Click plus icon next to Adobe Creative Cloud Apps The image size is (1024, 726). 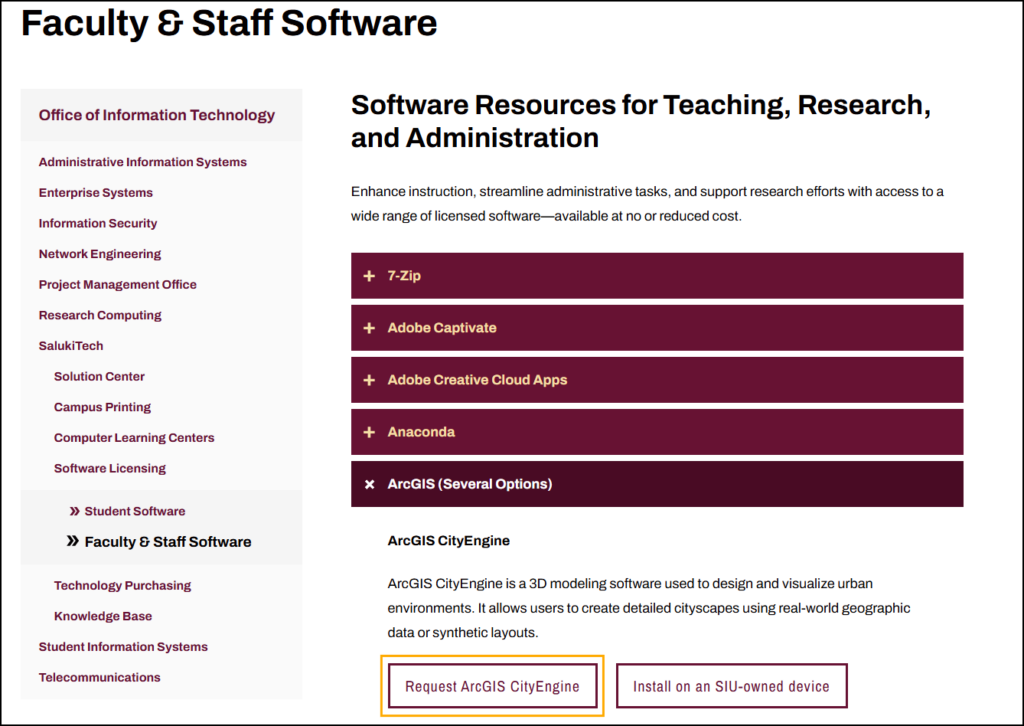[369, 380]
